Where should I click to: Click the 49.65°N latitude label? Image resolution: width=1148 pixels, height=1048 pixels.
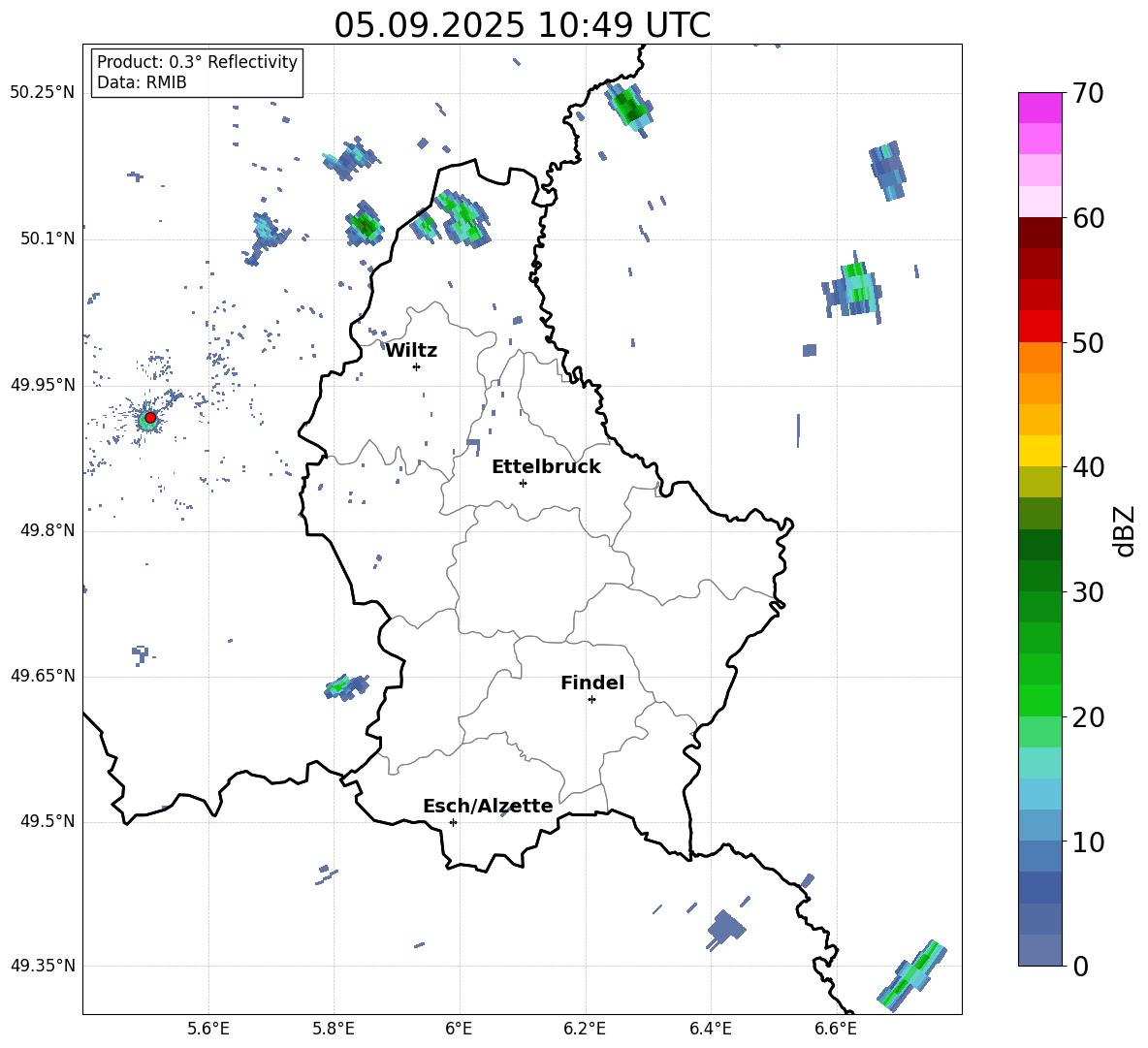coord(43,675)
